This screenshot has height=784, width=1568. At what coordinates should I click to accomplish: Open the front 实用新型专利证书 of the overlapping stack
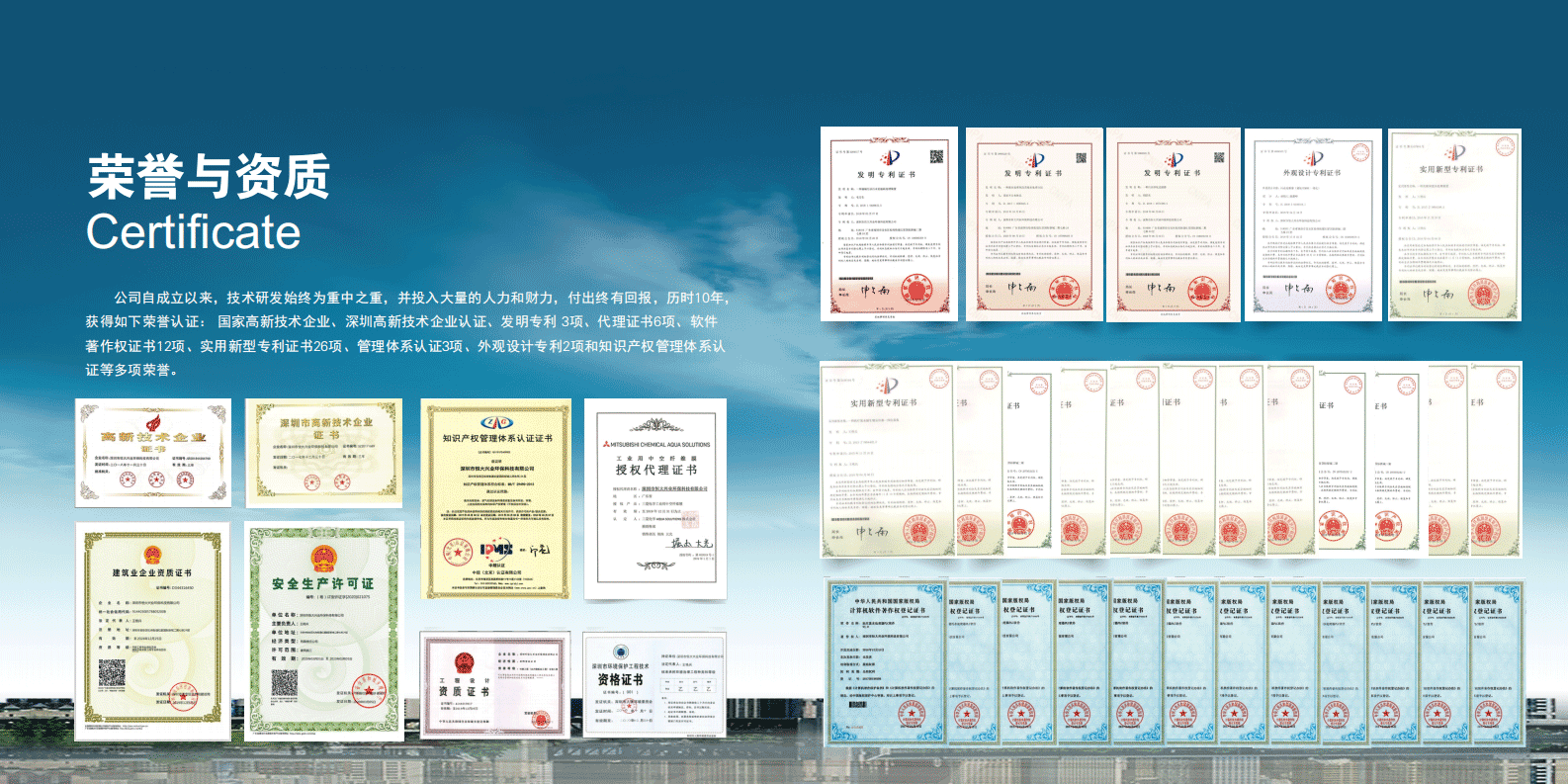coord(887,461)
